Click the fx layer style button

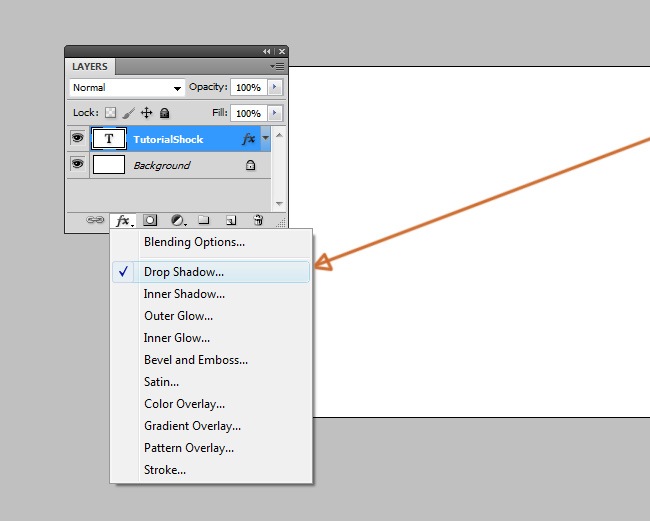coord(123,220)
